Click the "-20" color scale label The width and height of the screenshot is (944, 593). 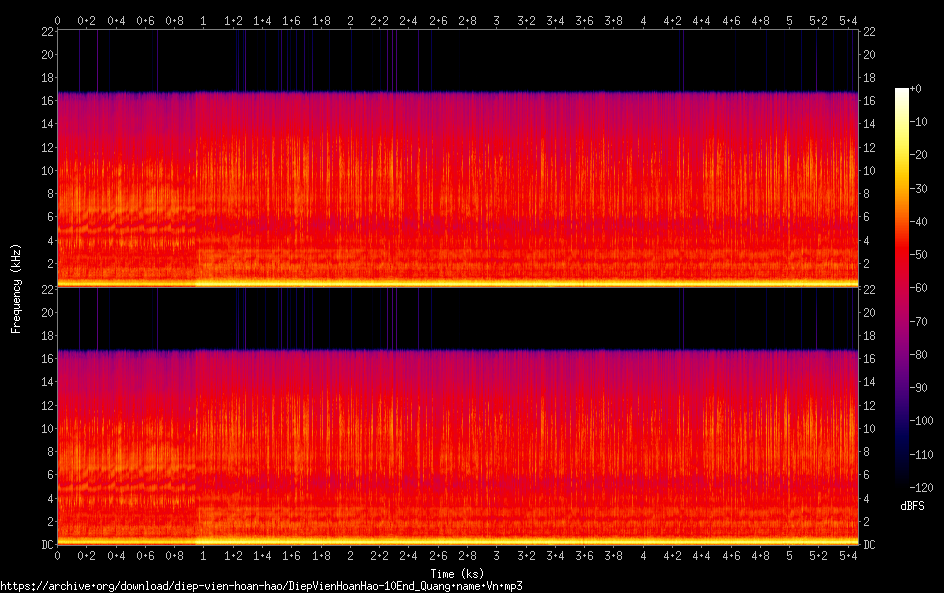[918, 155]
